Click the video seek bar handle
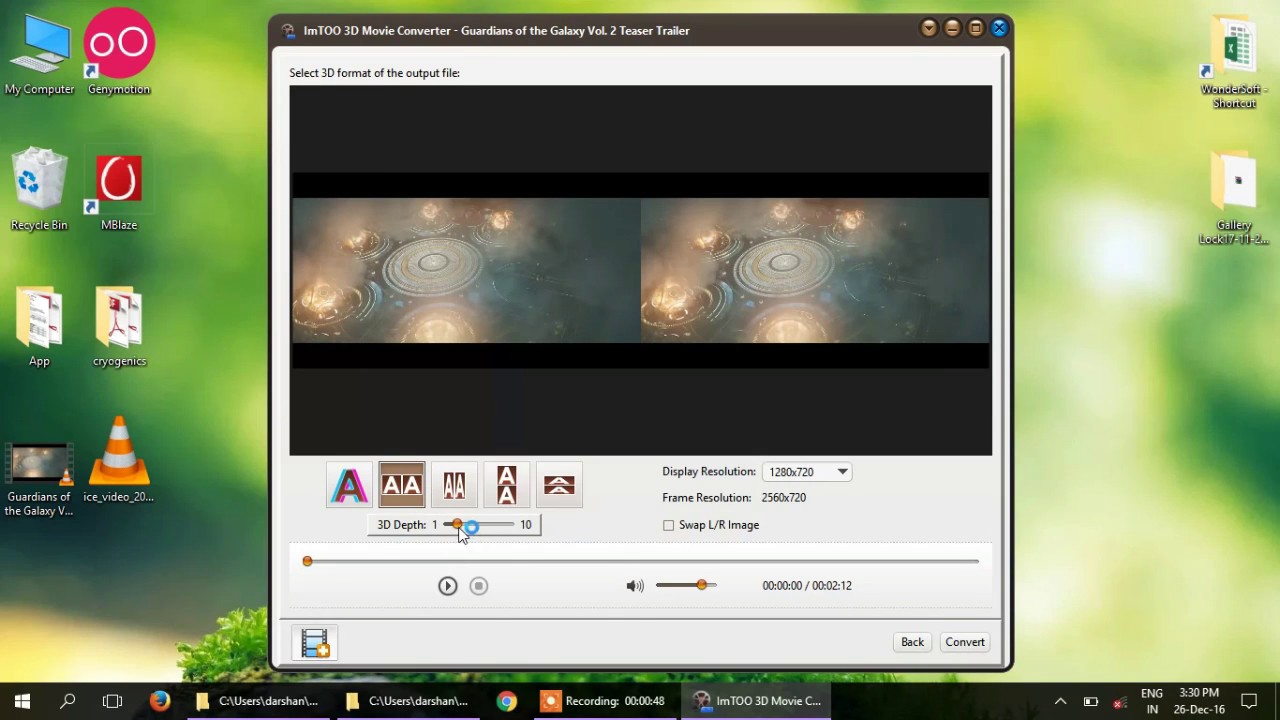The width and height of the screenshot is (1280, 720). click(x=307, y=562)
